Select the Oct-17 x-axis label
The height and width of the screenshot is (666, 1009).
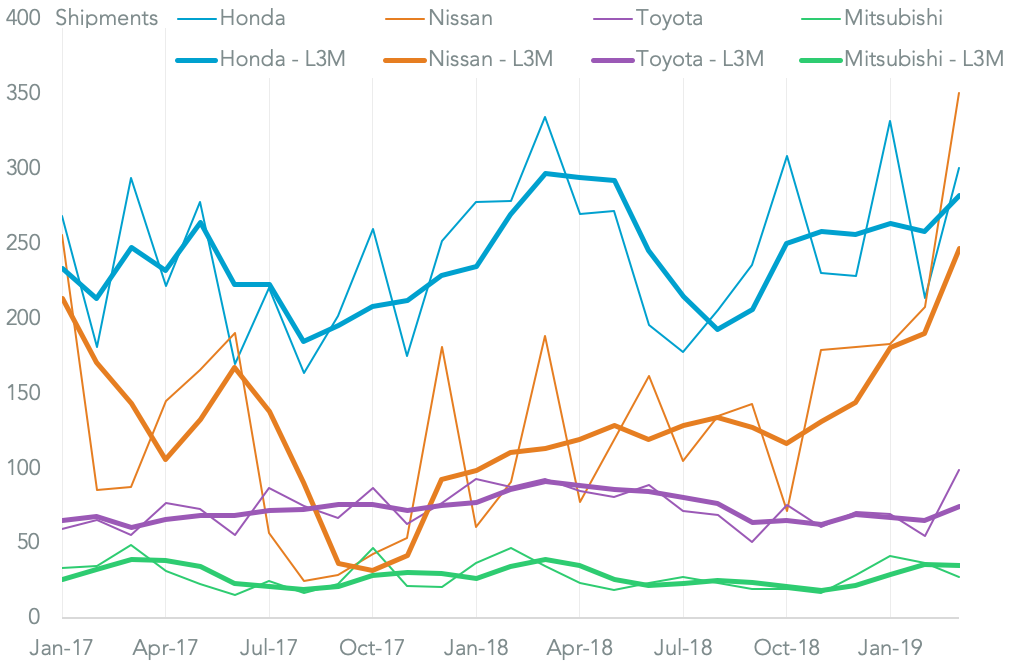pos(372,645)
